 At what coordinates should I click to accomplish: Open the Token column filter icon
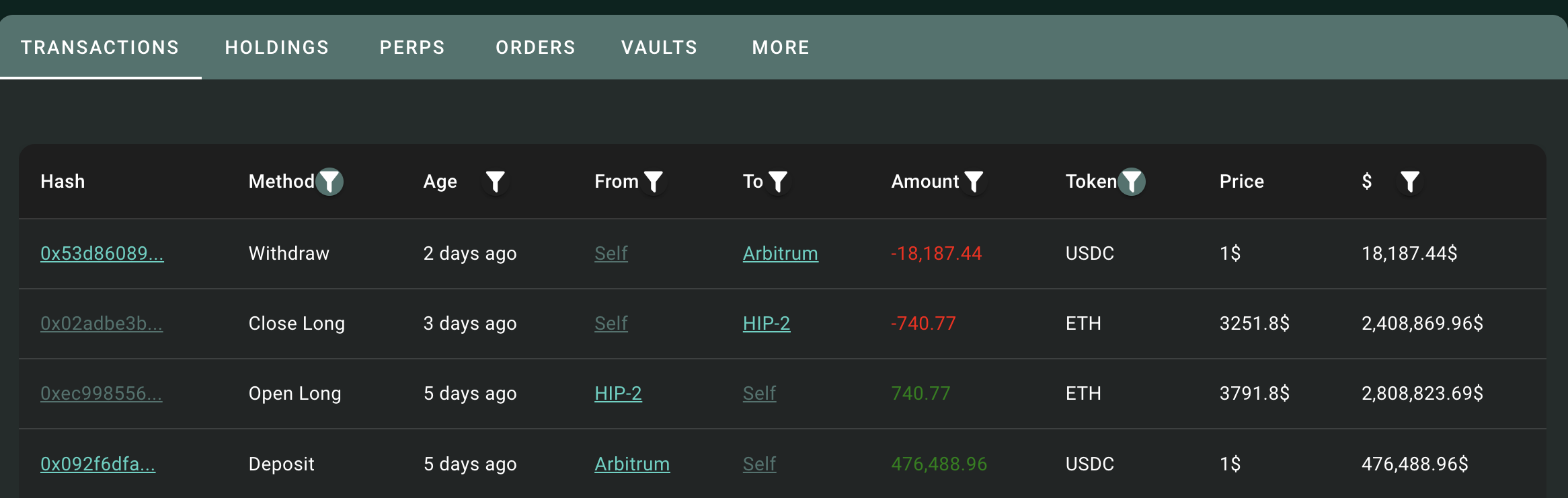coord(1132,182)
